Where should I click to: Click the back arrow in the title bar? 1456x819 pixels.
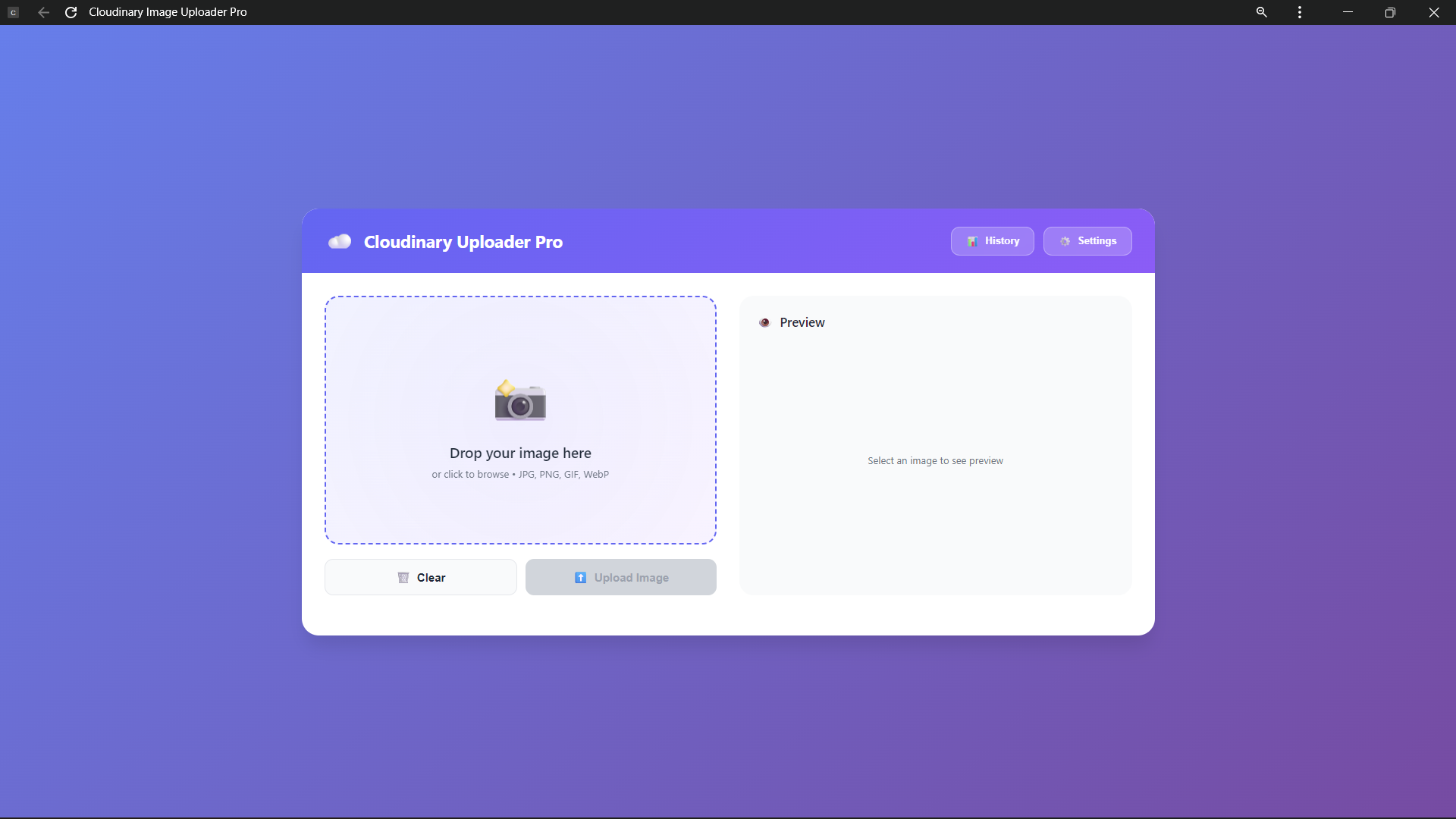point(43,12)
